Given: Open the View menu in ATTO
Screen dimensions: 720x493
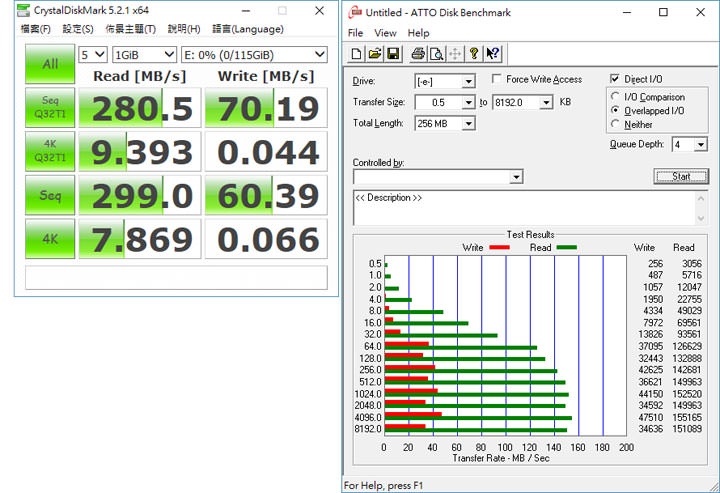Looking at the screenshot, I should coord(385,33).
